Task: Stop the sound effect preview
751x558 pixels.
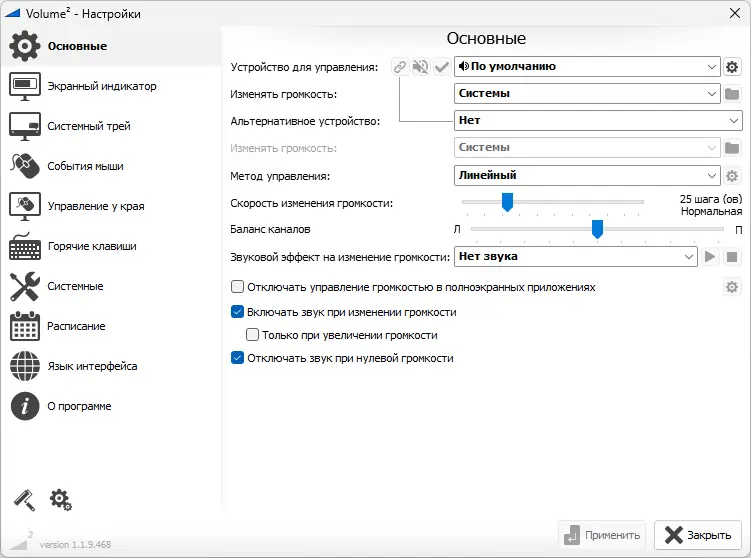Action: tap(732, 257)
